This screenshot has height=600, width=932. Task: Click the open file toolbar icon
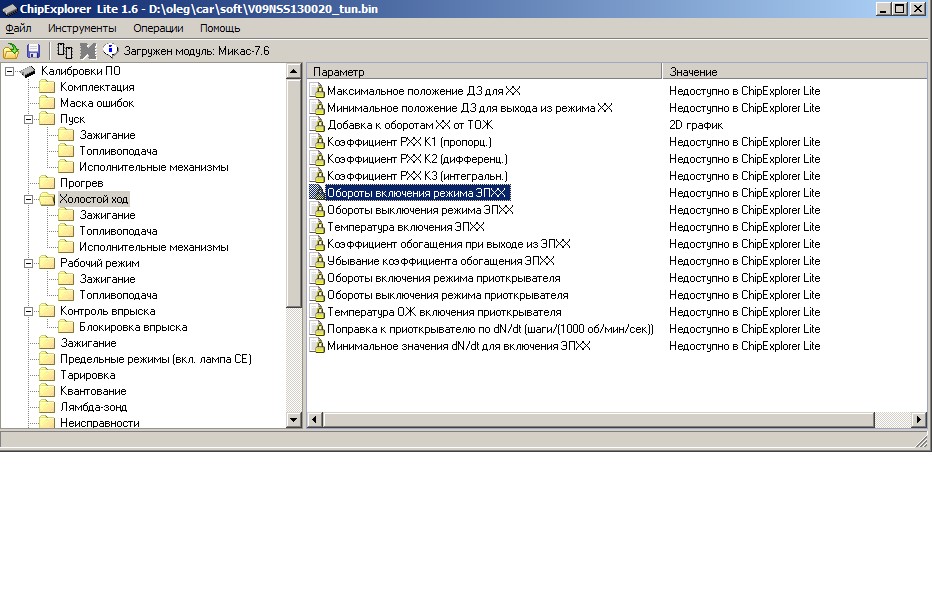click(x=11, y=50)
